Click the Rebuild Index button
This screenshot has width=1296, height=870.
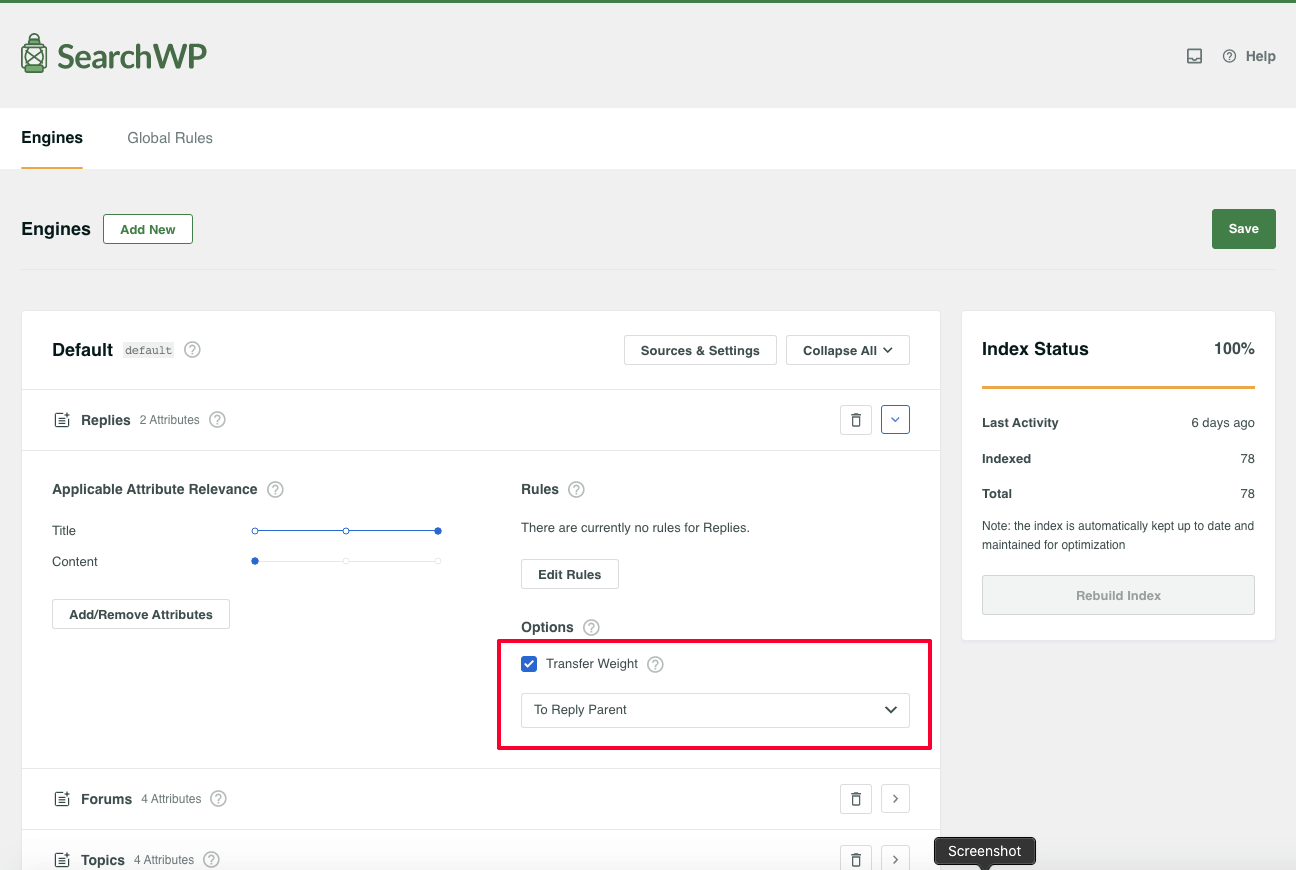(1118, 595)
